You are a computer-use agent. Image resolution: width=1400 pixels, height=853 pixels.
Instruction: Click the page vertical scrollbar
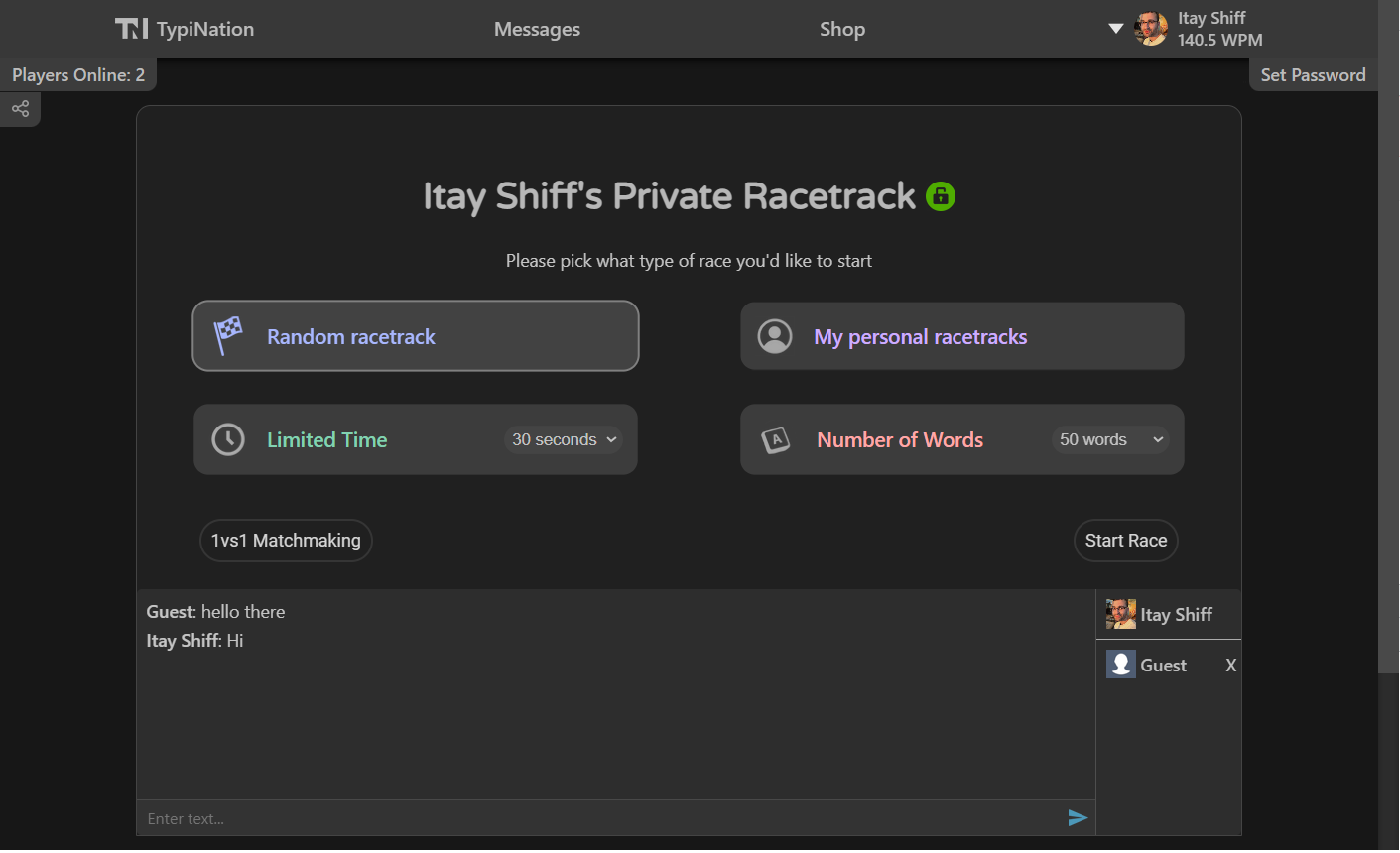click(x=1388, y=337)
